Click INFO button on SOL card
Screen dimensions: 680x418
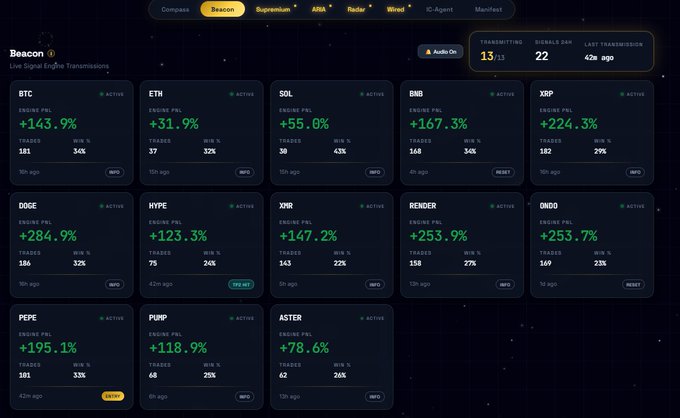(x=375, y=172)
